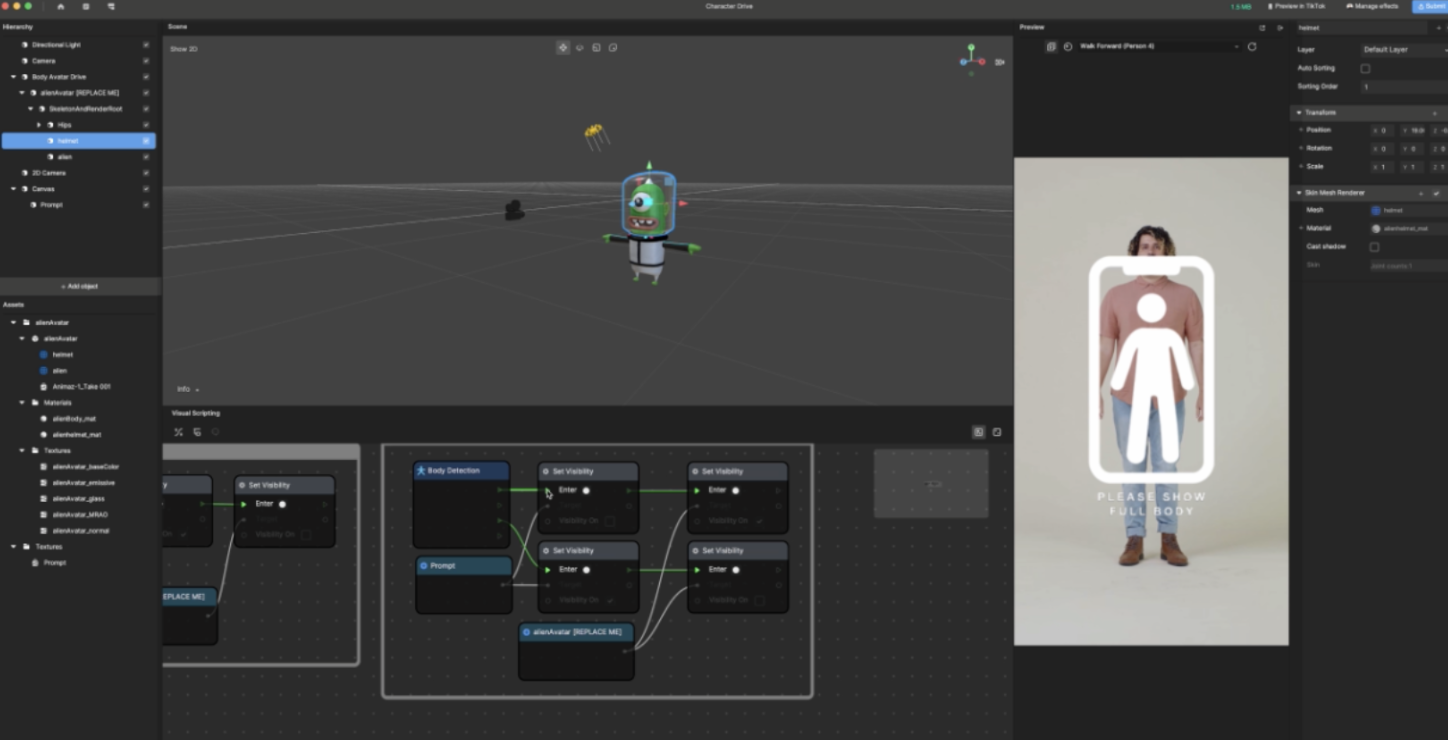Toggle the camera icon beside the orientation gizmo
The width and height of the screenshot is (1448, 740).
coord(999,62)
